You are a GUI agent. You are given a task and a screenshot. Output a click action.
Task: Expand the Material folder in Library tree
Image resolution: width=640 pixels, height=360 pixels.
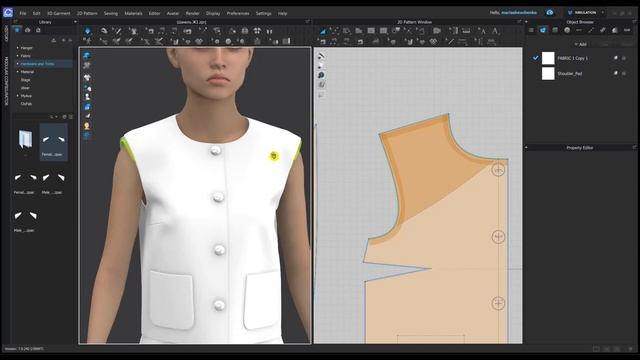pyautogui.click(x=18, y=71)
